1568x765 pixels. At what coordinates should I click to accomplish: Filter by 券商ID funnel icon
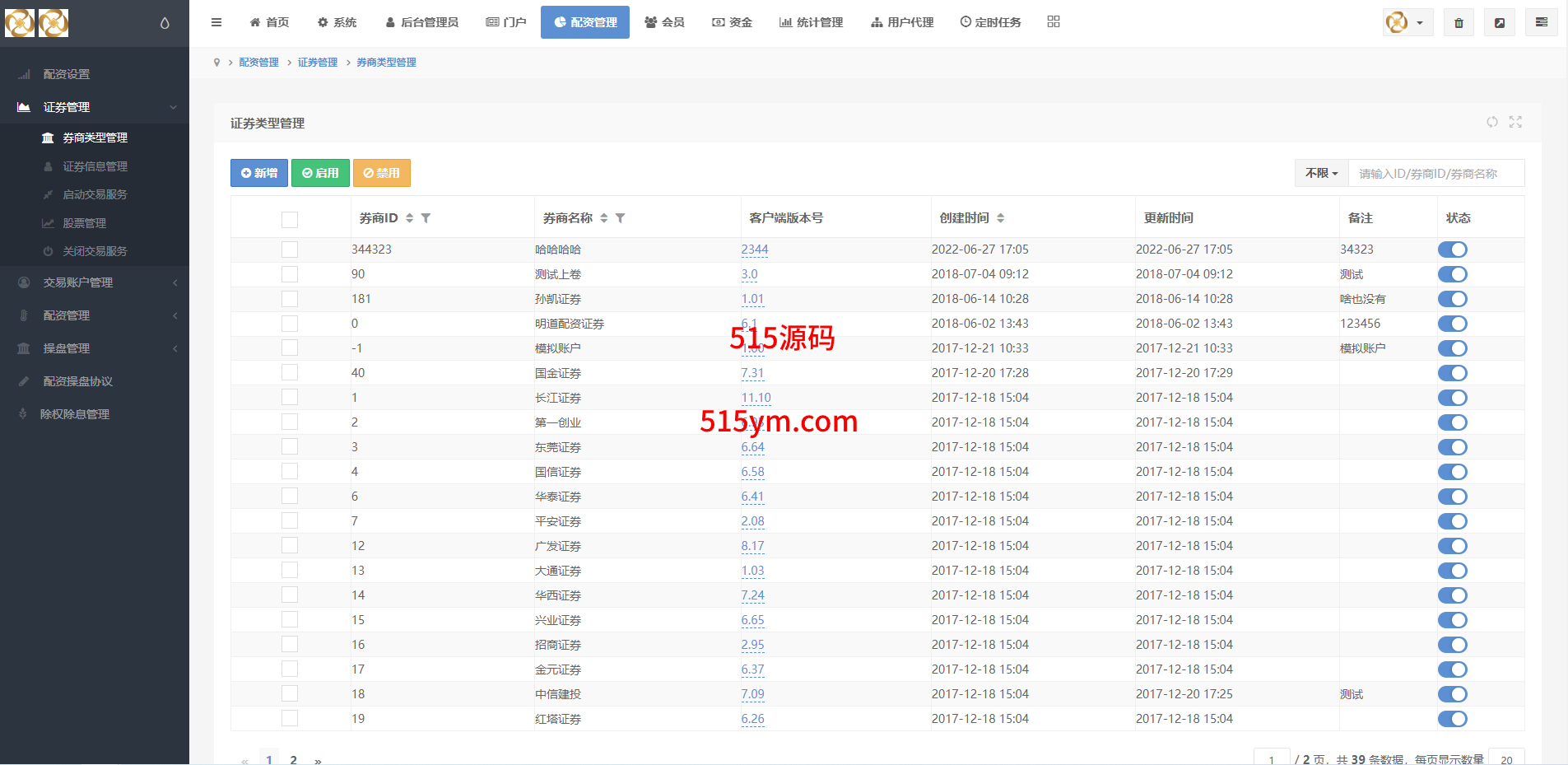coord(426,218)
